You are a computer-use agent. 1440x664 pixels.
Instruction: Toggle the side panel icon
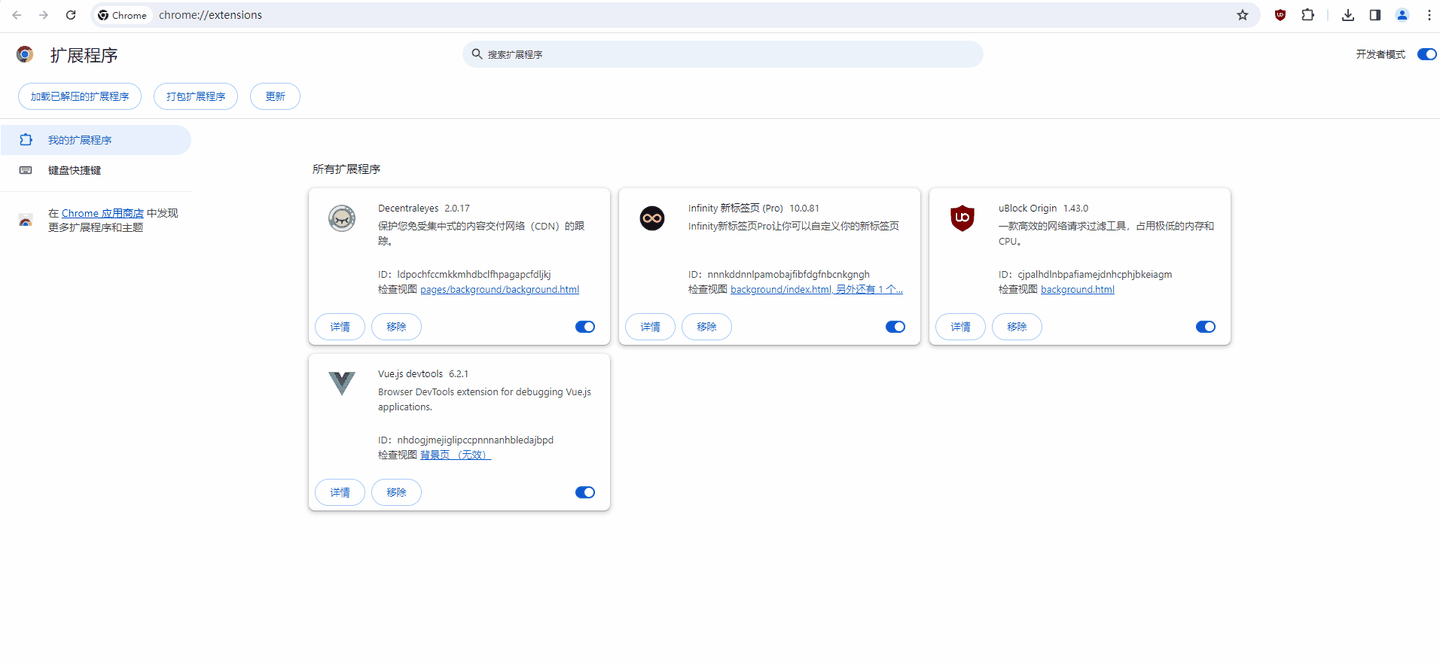(1375, 15)
